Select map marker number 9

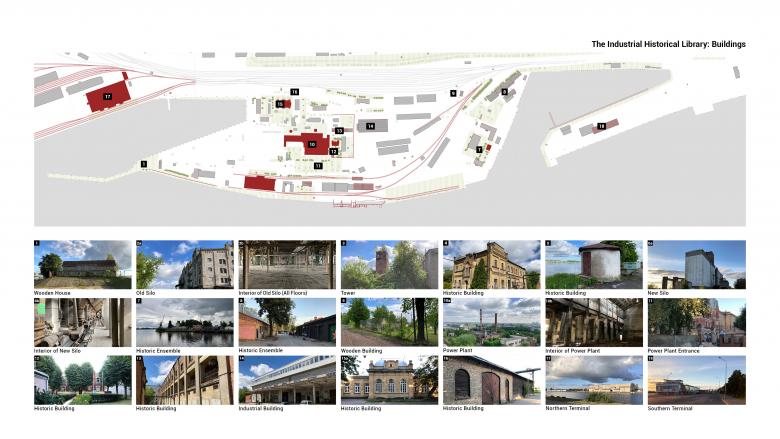453,93
